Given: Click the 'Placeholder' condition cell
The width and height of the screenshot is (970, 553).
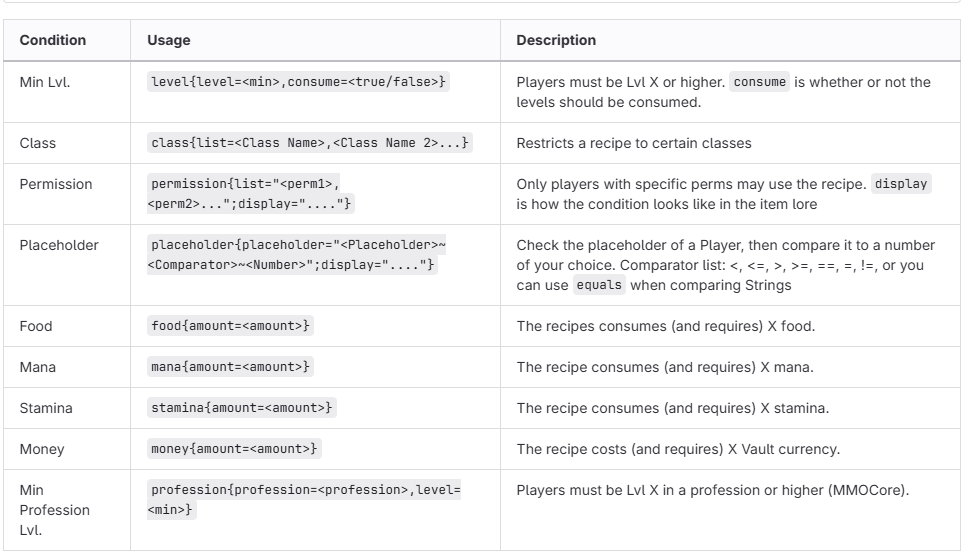Looking at the screenshot, I should (x=59, y=245).
